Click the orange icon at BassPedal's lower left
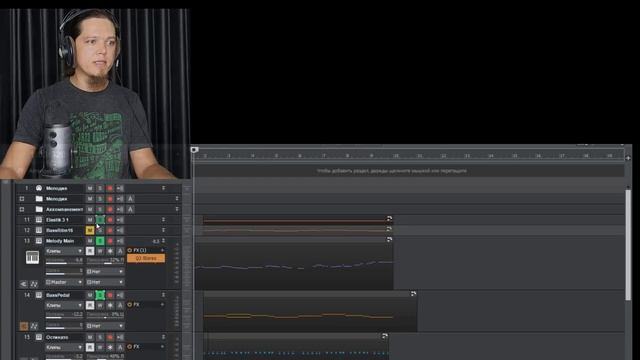This screenshot has height=360, width=640. click(24, 326)
